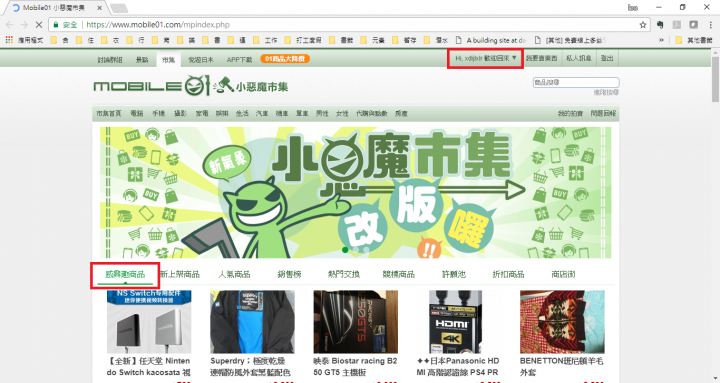Switch to the 折扣商品 tab

508,274
